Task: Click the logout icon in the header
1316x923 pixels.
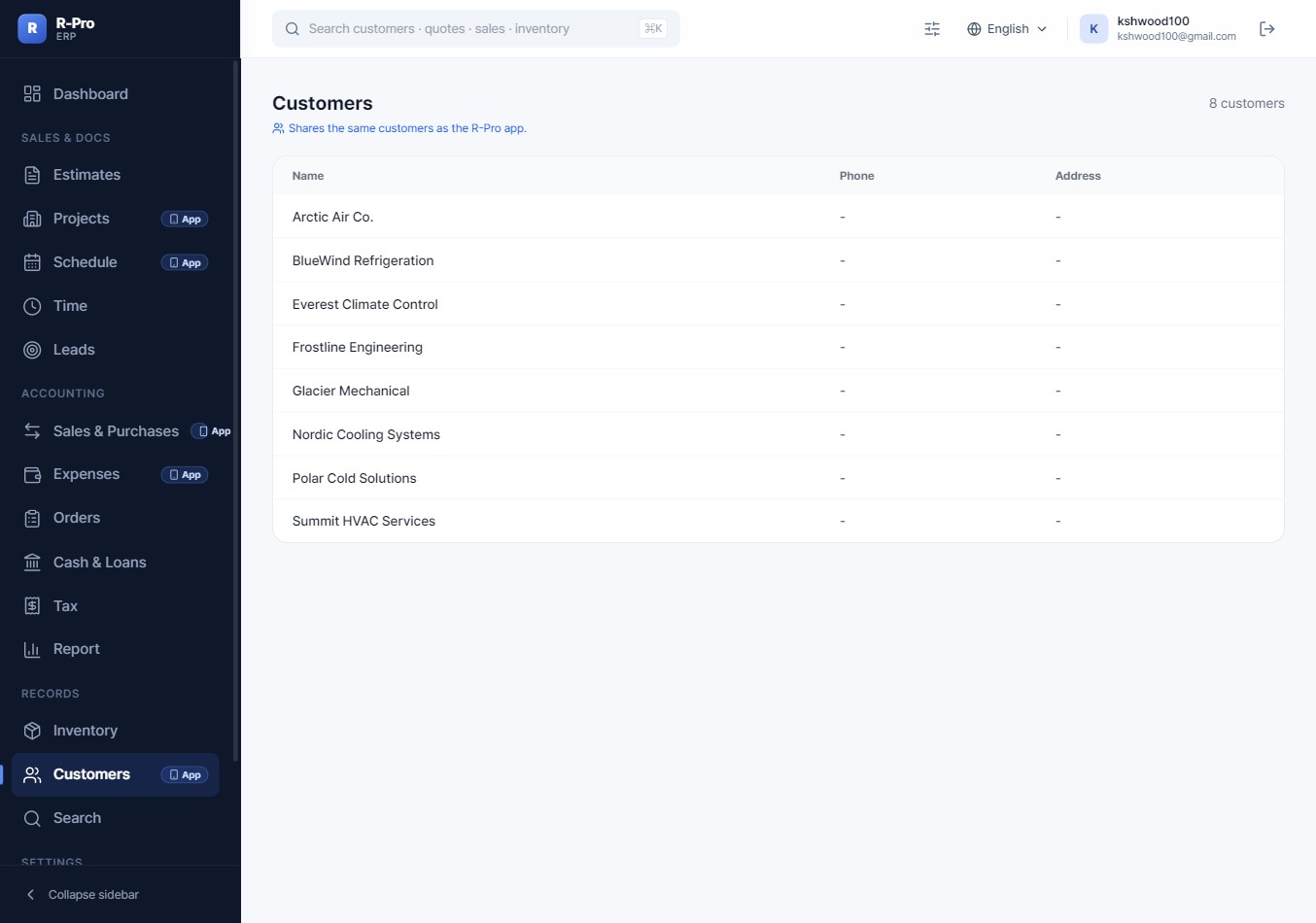Action: click(x=1266, y=29)
